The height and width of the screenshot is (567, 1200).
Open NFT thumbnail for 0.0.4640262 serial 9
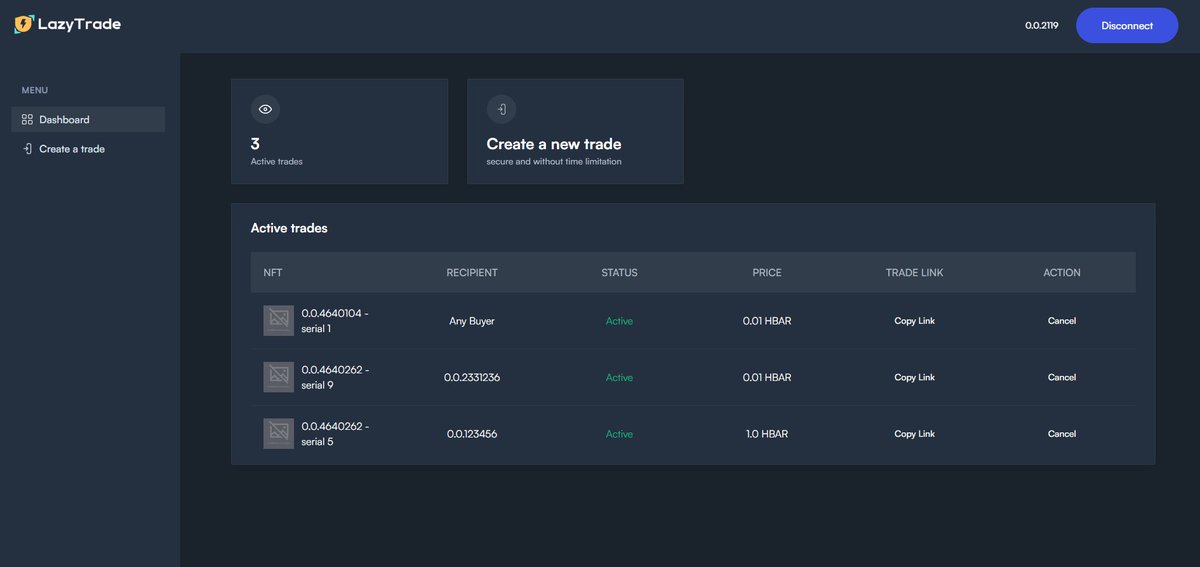[x=279, y=377]
